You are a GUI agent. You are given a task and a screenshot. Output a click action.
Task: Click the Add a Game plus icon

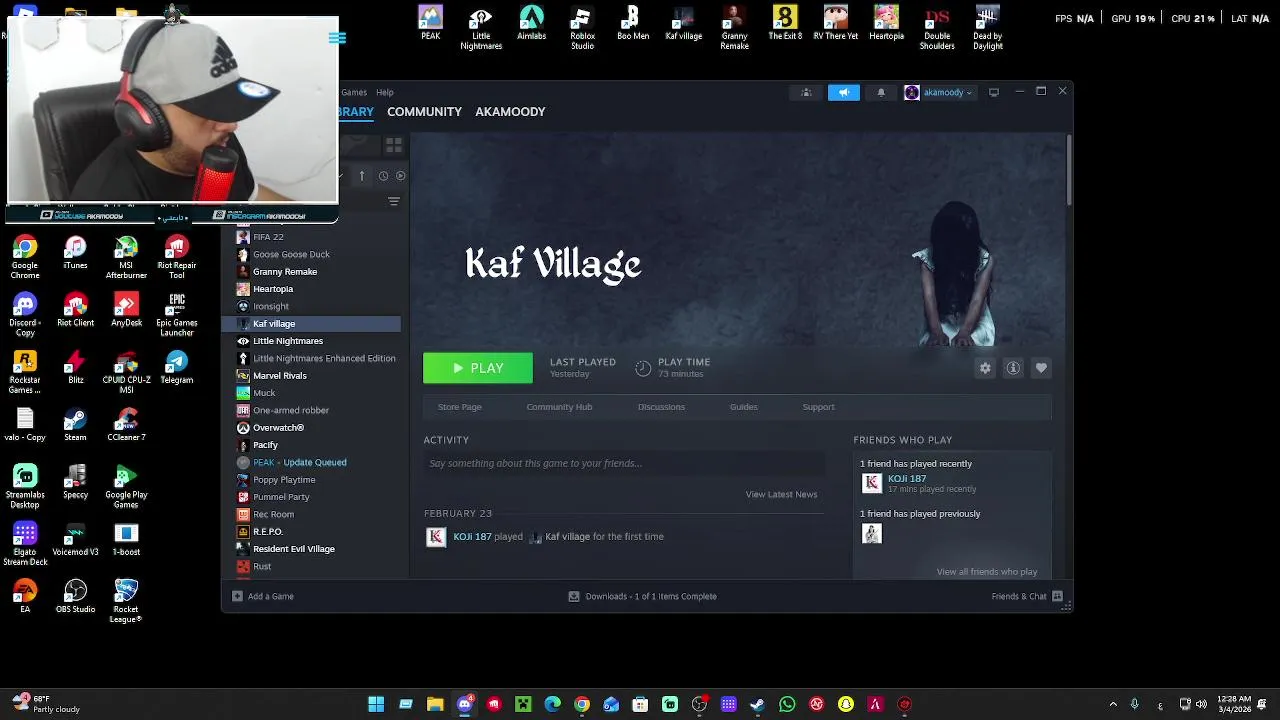(237, 596)
